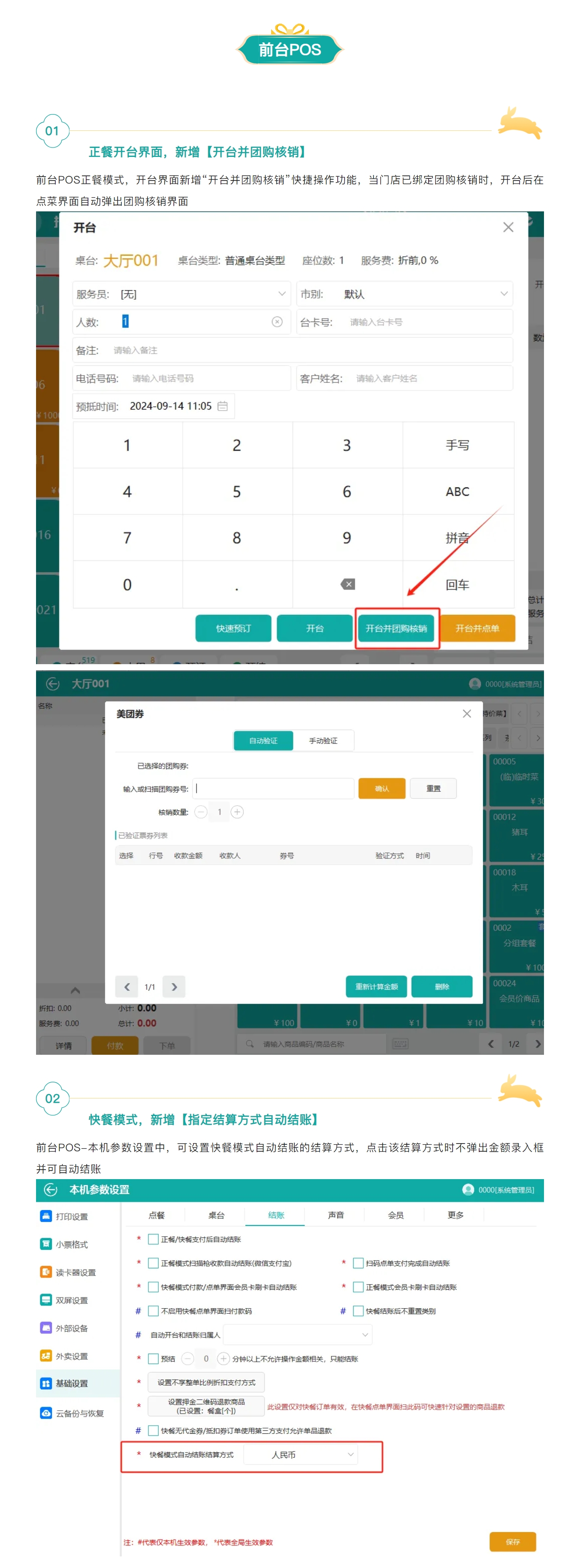562x1568 pixels.
Task: Click the 重新计算金额 button
Action: pos(376,987)
